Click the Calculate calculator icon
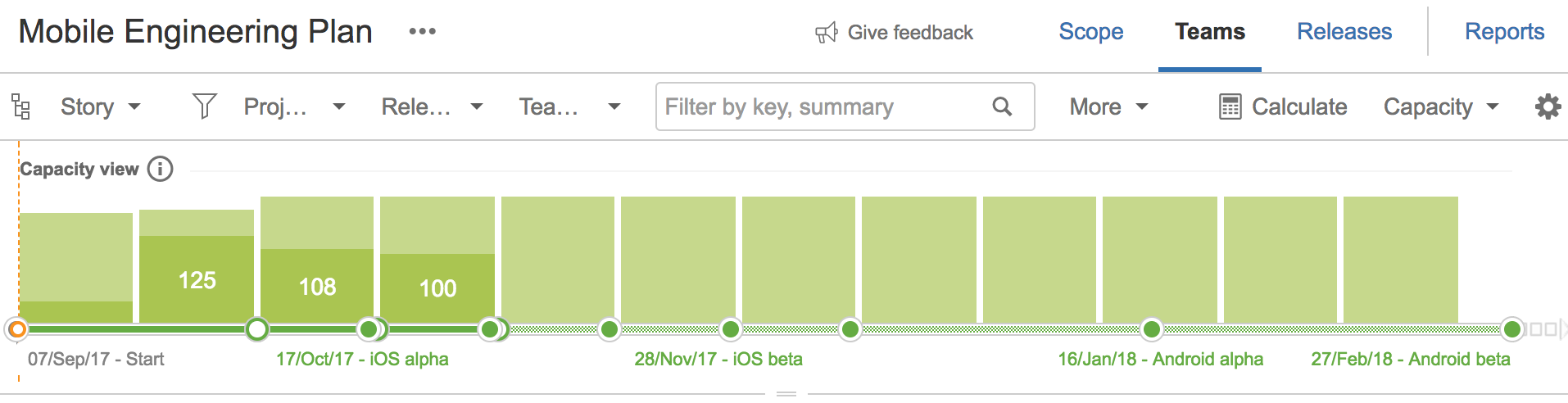The image size is (1568, 403). pyautogui.click(x=1230, y=106)
